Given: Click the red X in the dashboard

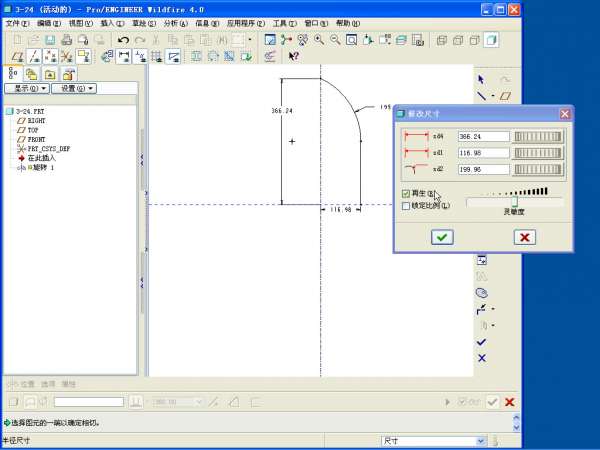Looking at the screenshot, I should click(x=510, y=402).
